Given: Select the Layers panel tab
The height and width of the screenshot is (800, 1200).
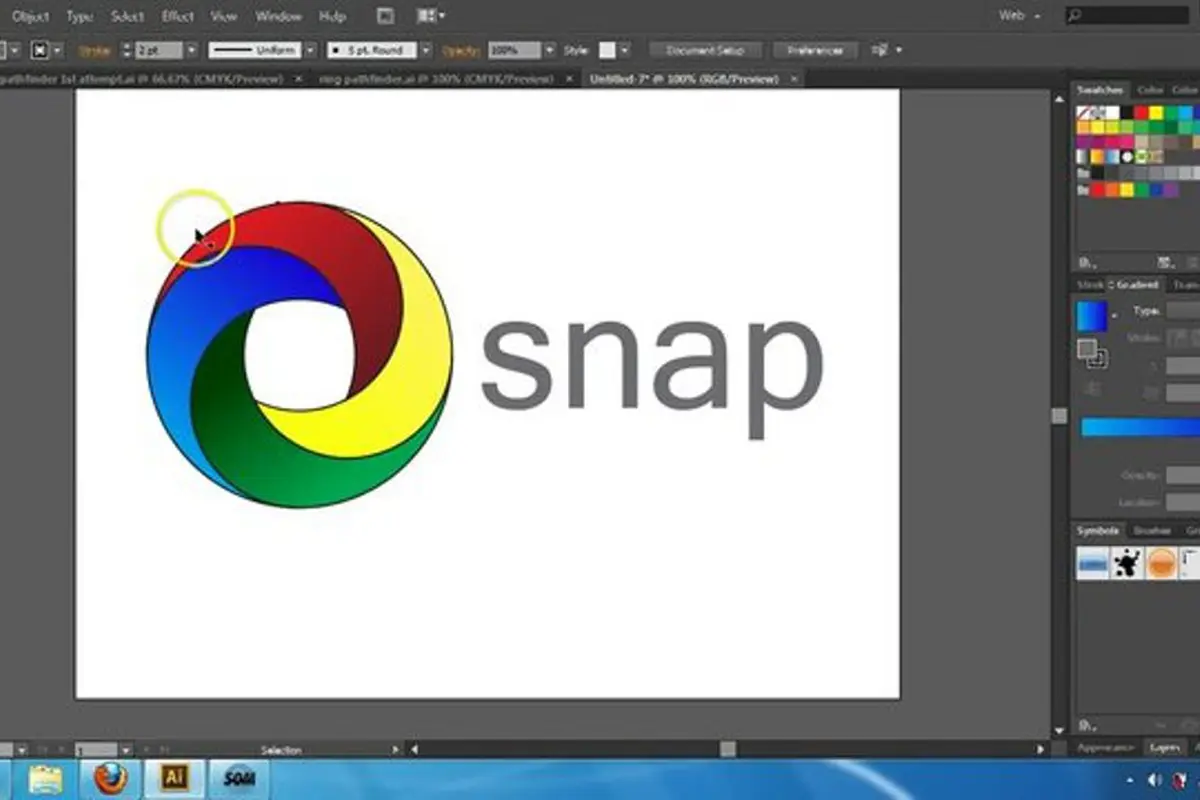Looking at the screenshot, I should (x=1163, y=747).
